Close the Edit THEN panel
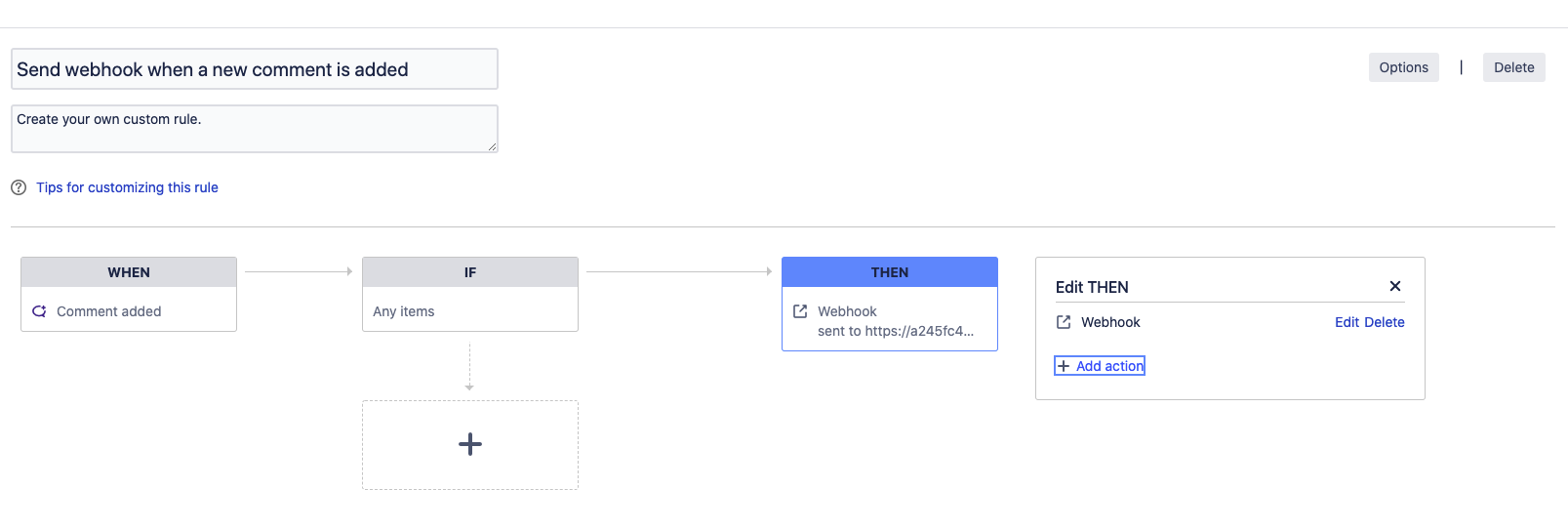Image resolution: width=1568 pixels, height=530 pixels. coord(1395,286)
